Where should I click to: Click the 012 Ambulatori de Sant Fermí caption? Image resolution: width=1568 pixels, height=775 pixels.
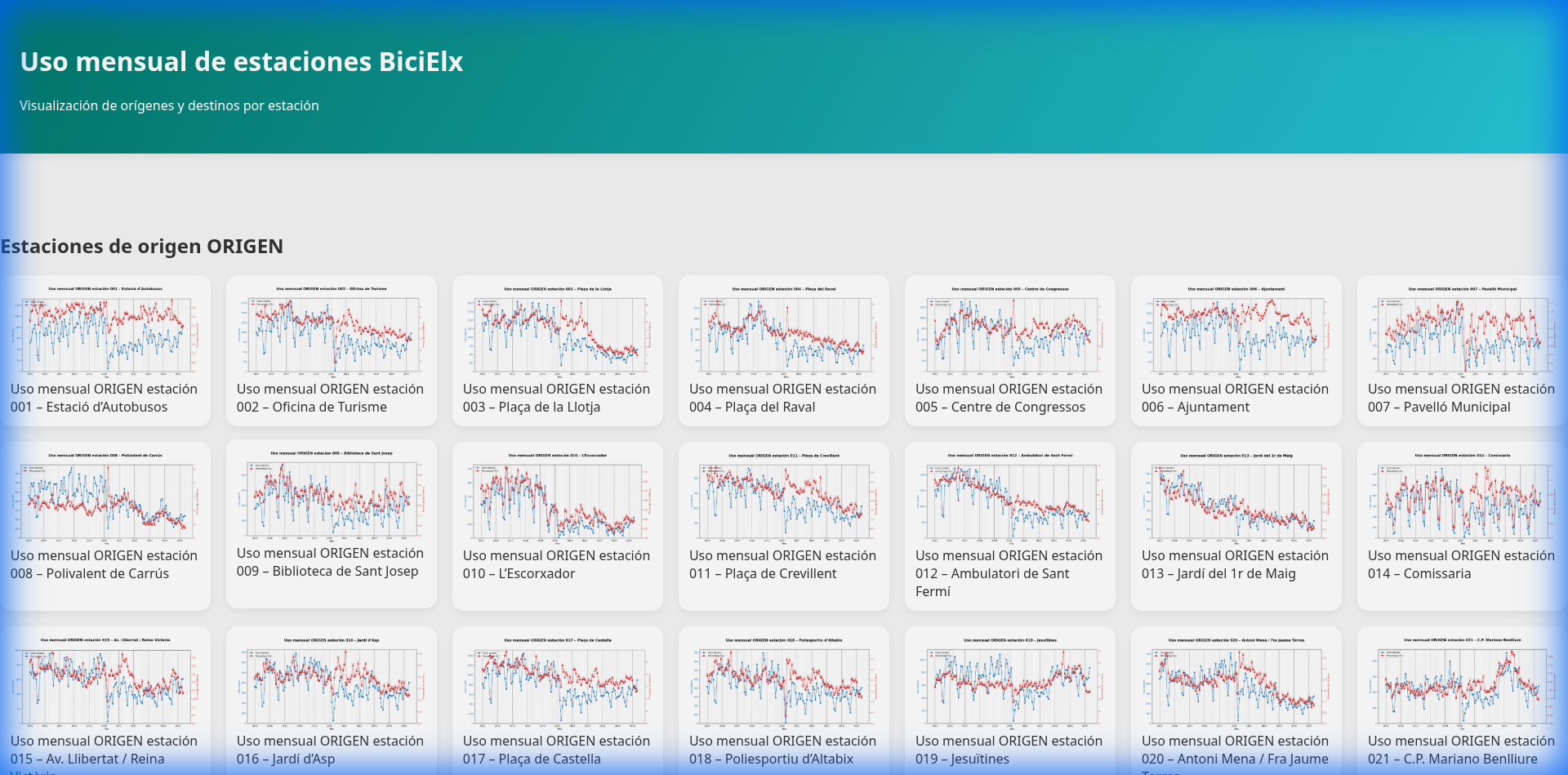pyautogui.click(x=1009, y=573)
